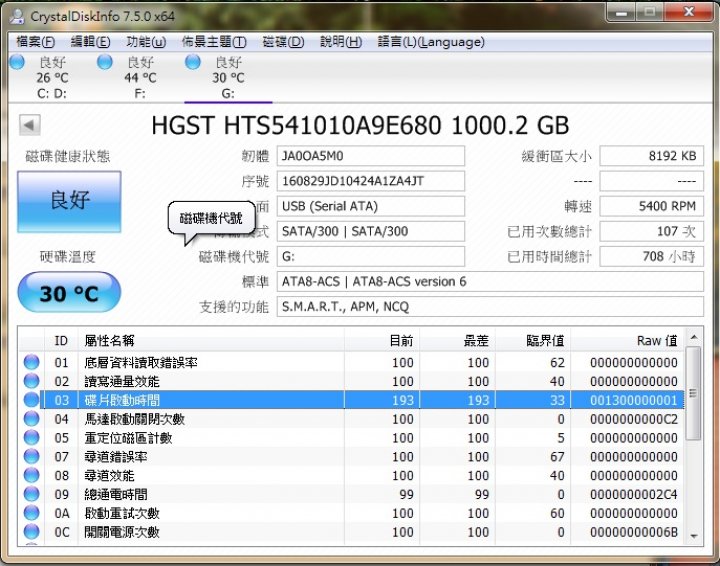Image resolution: width=720 pixels, height=566 pixels.
Task: Go to previous disk with left arrow
Action: [x=30, y=125]
